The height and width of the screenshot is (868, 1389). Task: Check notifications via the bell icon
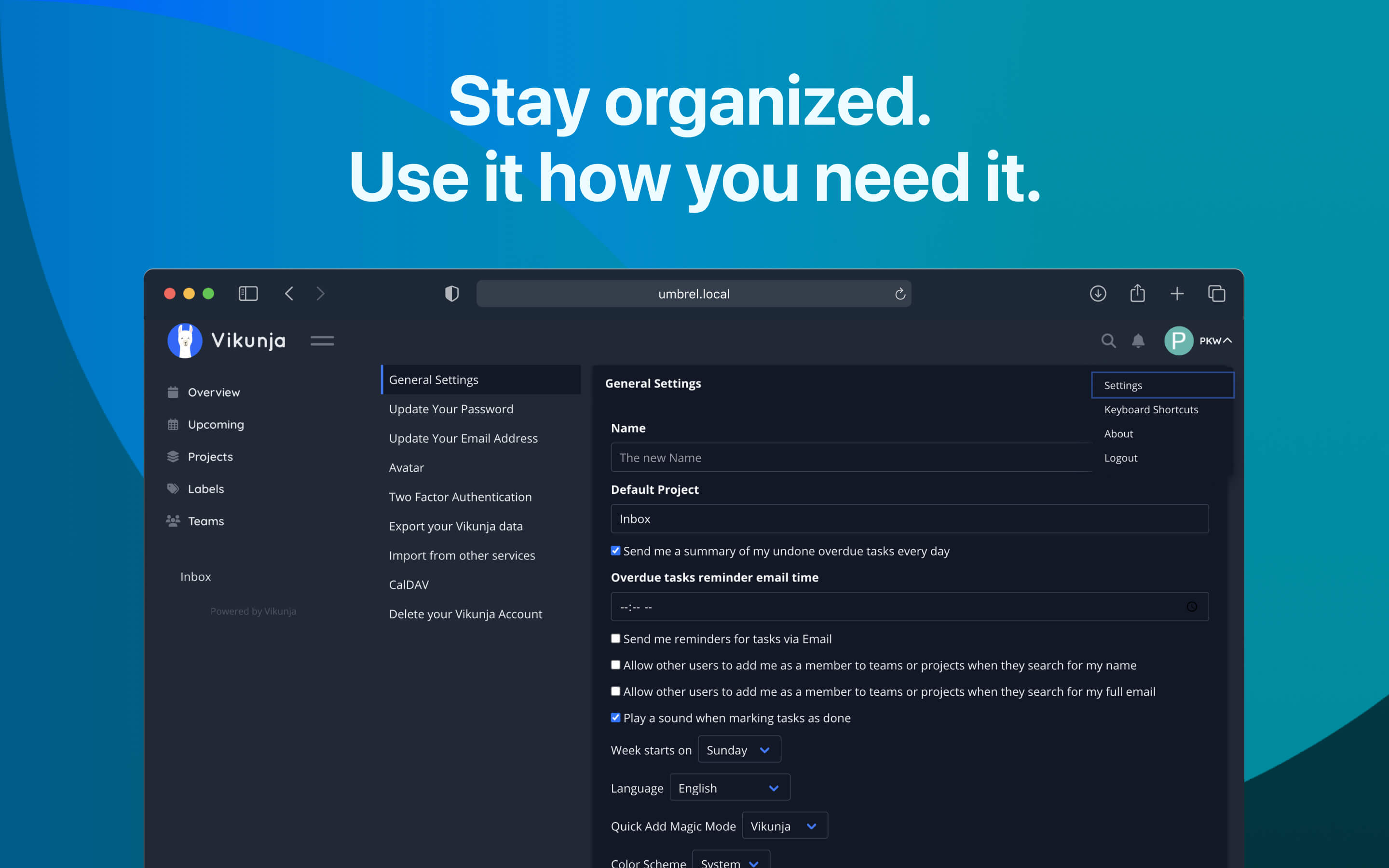1138,340
